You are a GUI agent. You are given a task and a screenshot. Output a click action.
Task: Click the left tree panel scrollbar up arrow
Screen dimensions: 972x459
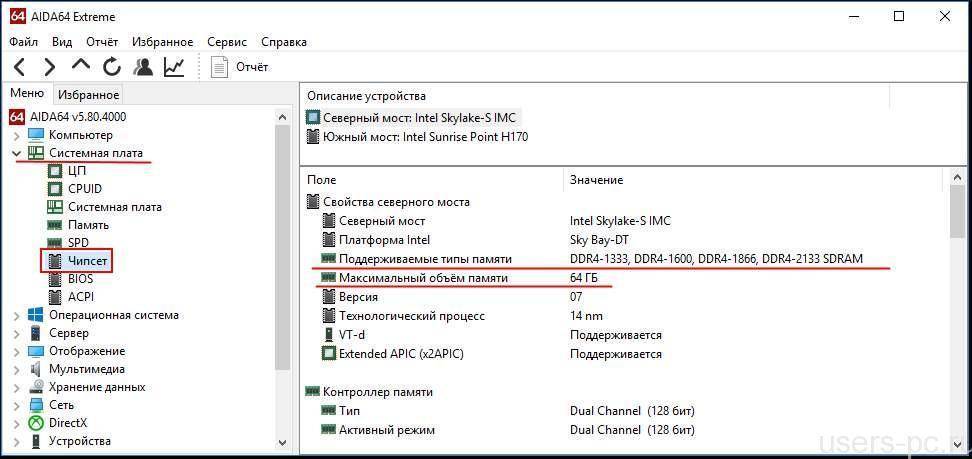[x=283, y=117]
